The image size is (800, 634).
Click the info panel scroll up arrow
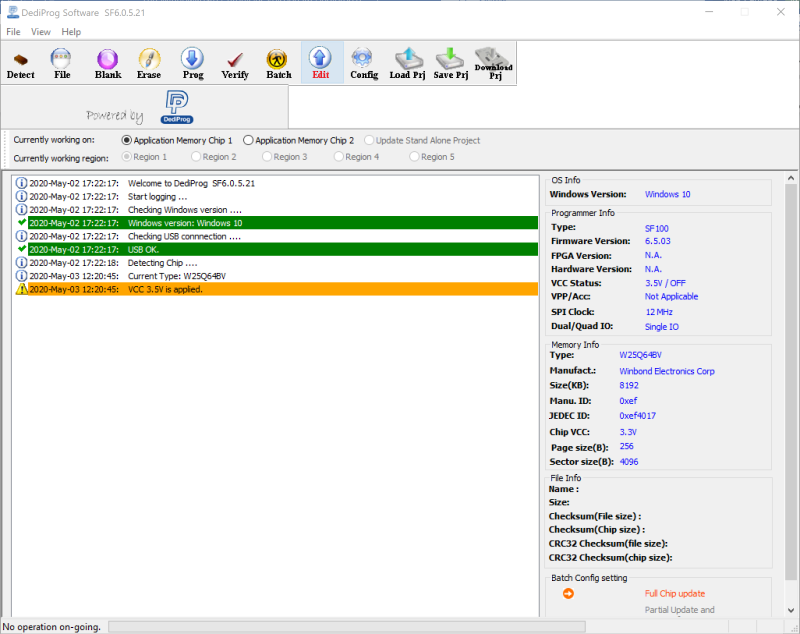[790, 178]
